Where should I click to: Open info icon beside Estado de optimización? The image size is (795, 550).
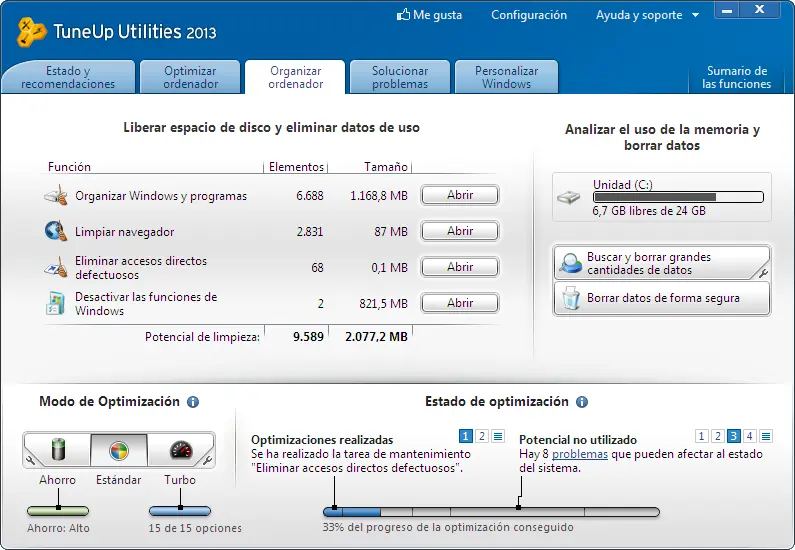click(582, 402)
